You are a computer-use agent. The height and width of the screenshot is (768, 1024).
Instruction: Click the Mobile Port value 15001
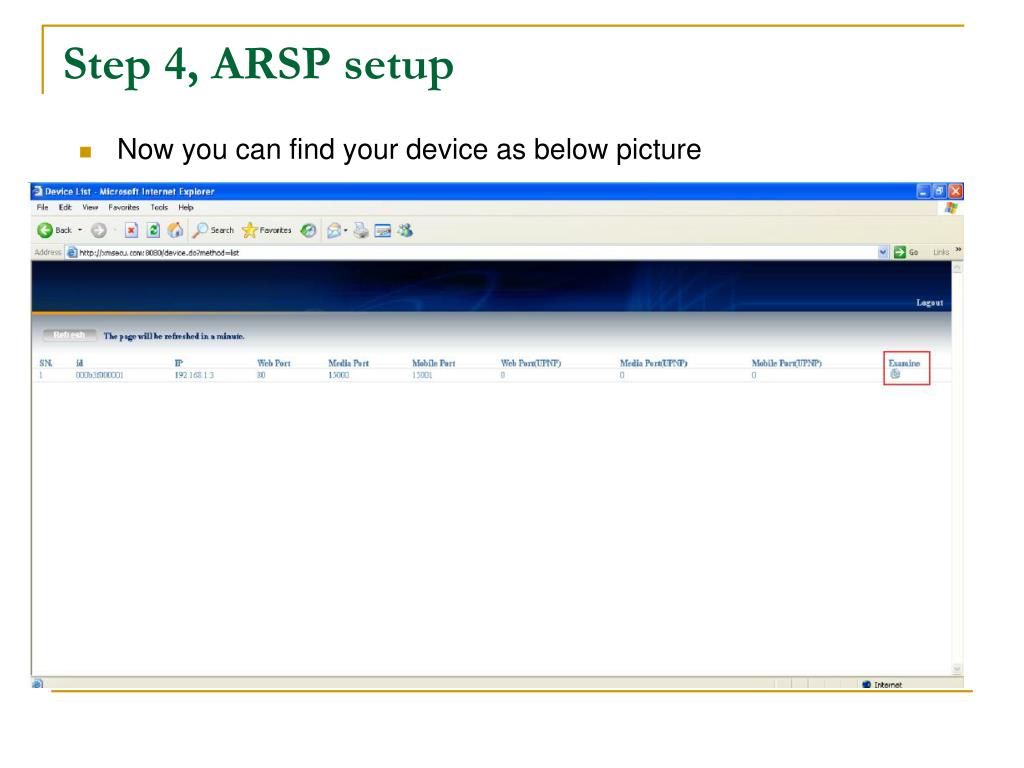422,376
